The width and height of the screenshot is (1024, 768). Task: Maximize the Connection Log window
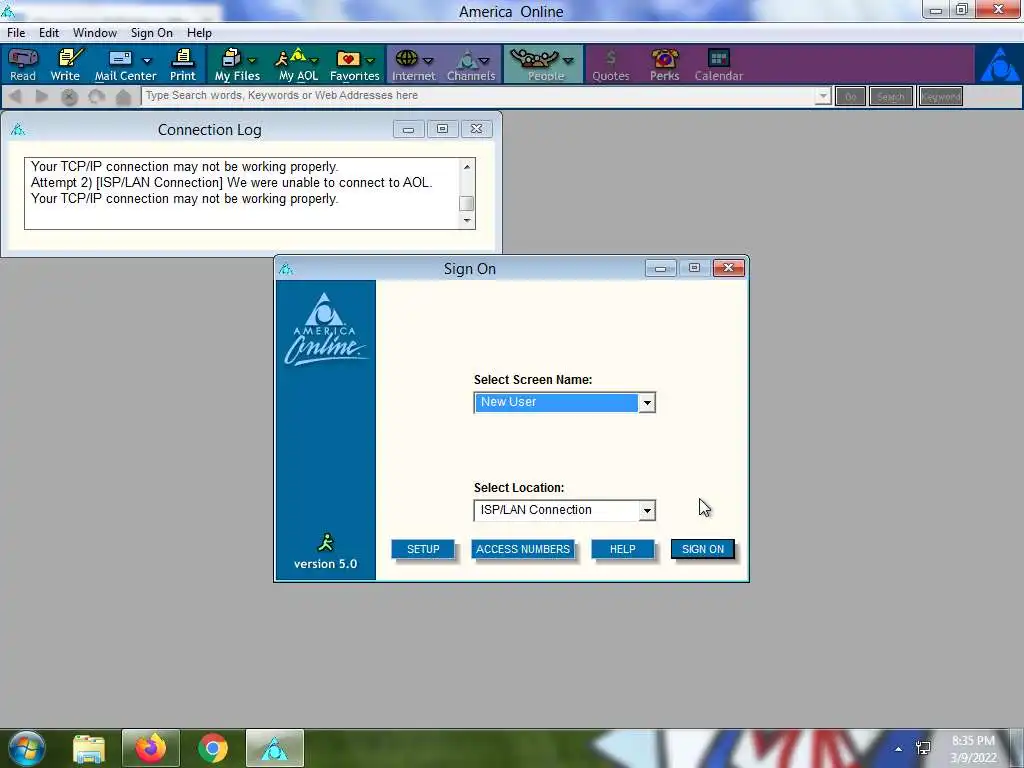442,129
